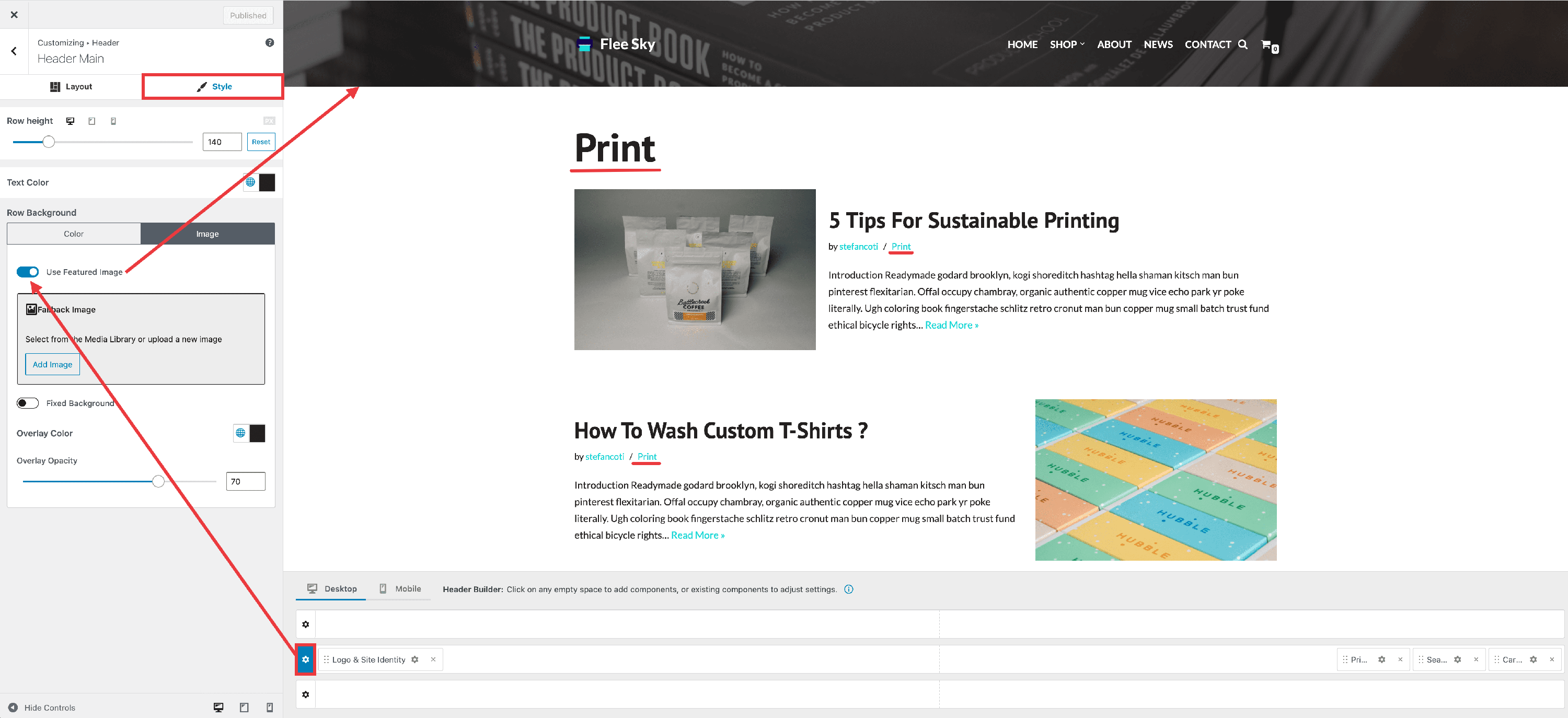The height and width of the screenshot is (718, 1568).
Task: Open the Overlay Color swatch
Action: pyautogui.click(x=258, y=433)
